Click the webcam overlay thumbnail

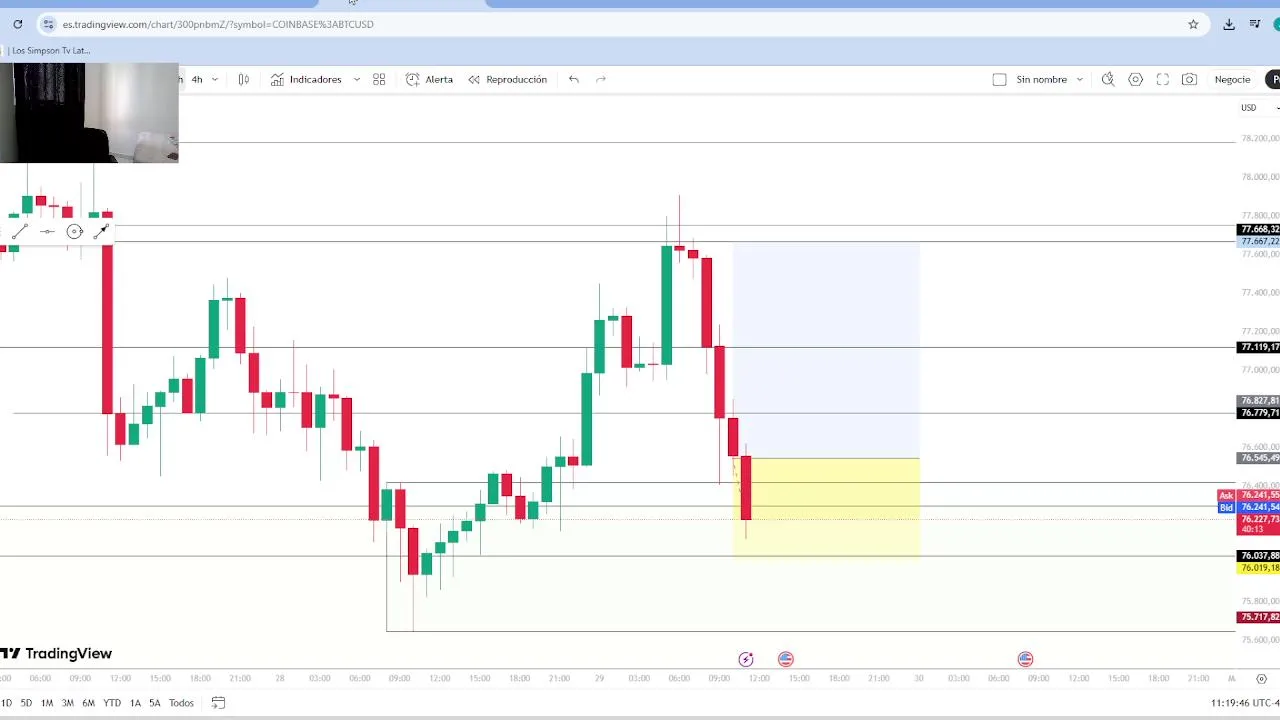(89, 112)
